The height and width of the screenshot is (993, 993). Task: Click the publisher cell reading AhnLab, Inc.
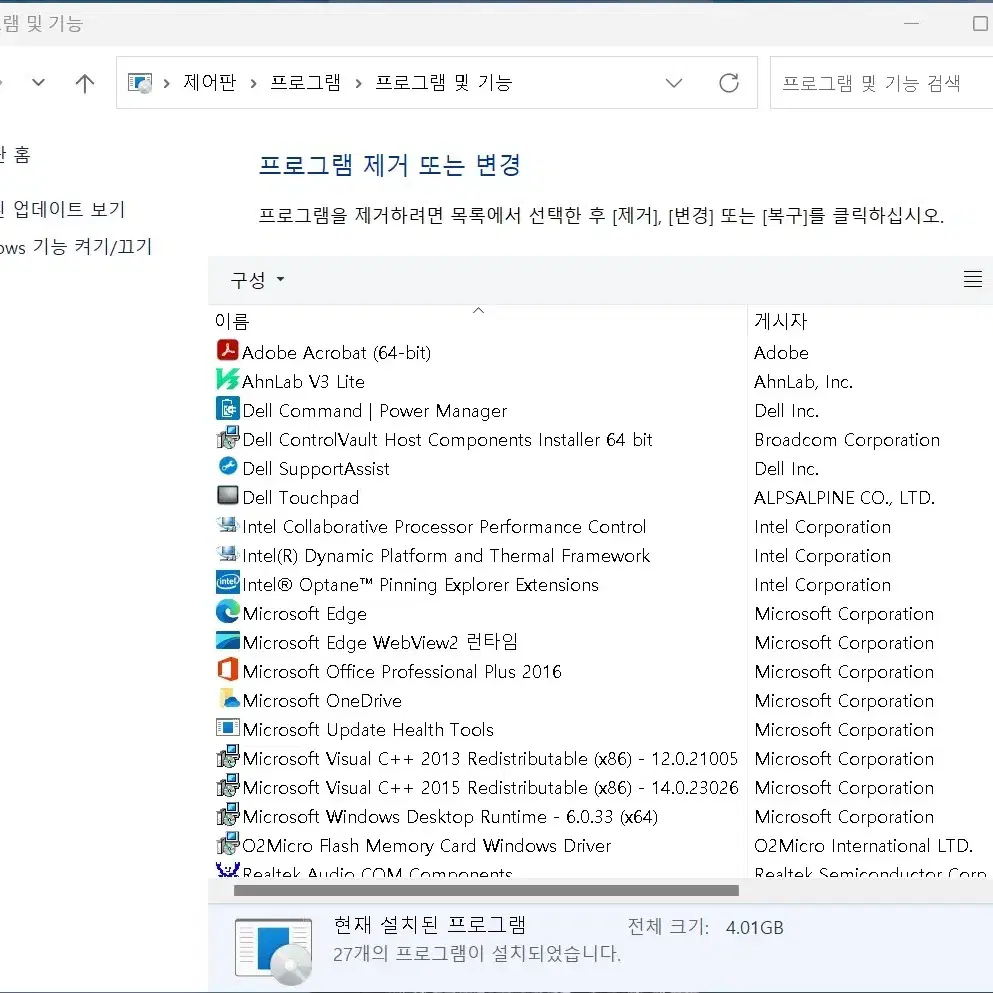[x=804, y=382]
